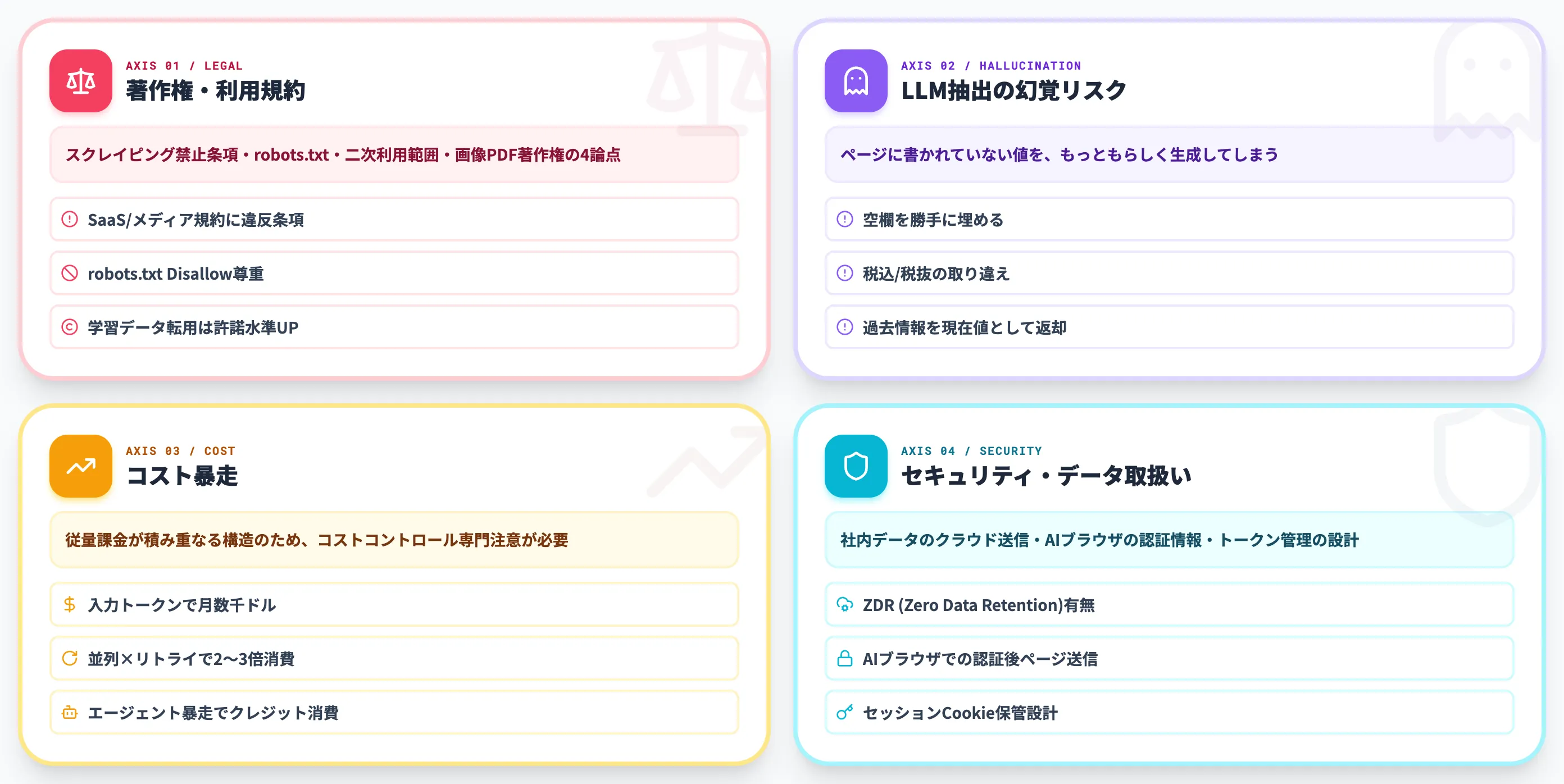
Task: Click the teal summary 社内データのクラウド送信
Action: point(1169,540)
